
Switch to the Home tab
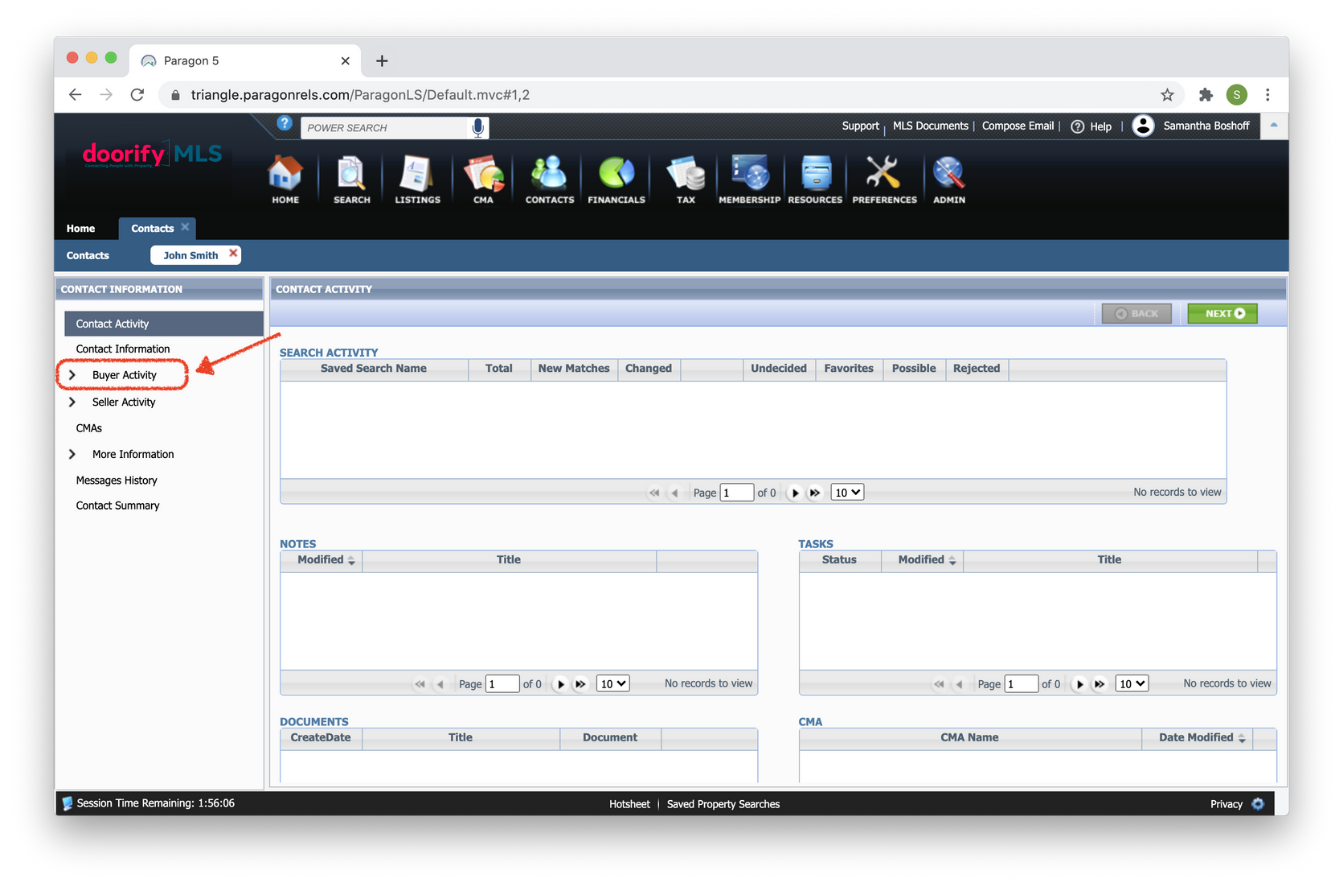(x=81, y=228)
